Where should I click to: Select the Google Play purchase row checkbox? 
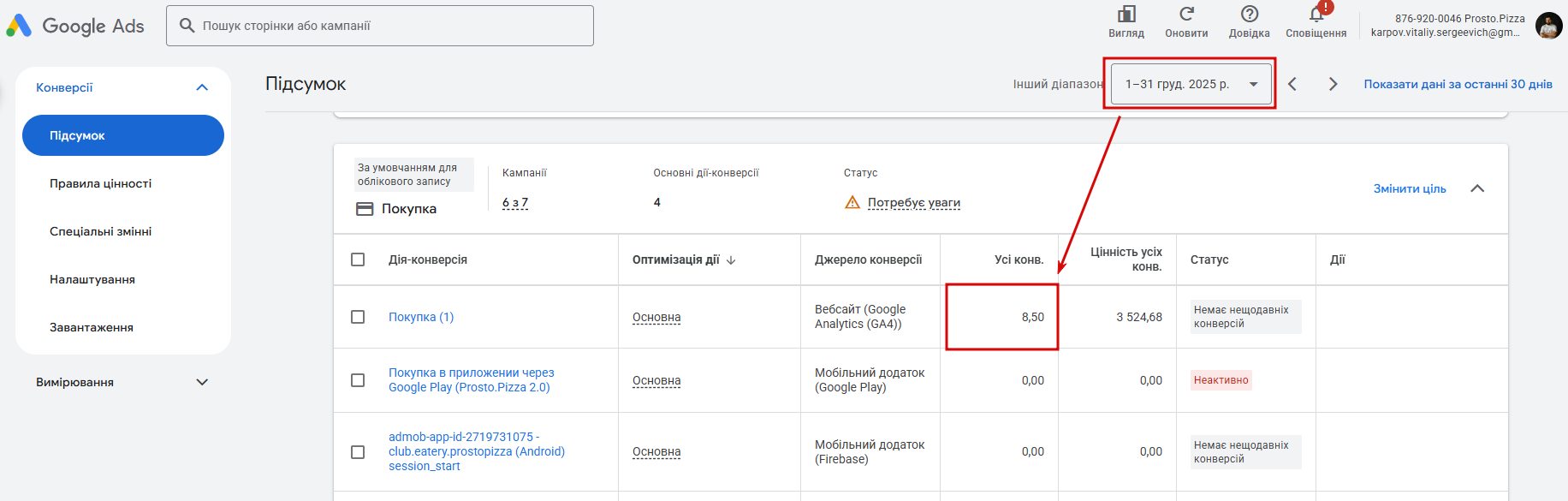pos(358,380)
